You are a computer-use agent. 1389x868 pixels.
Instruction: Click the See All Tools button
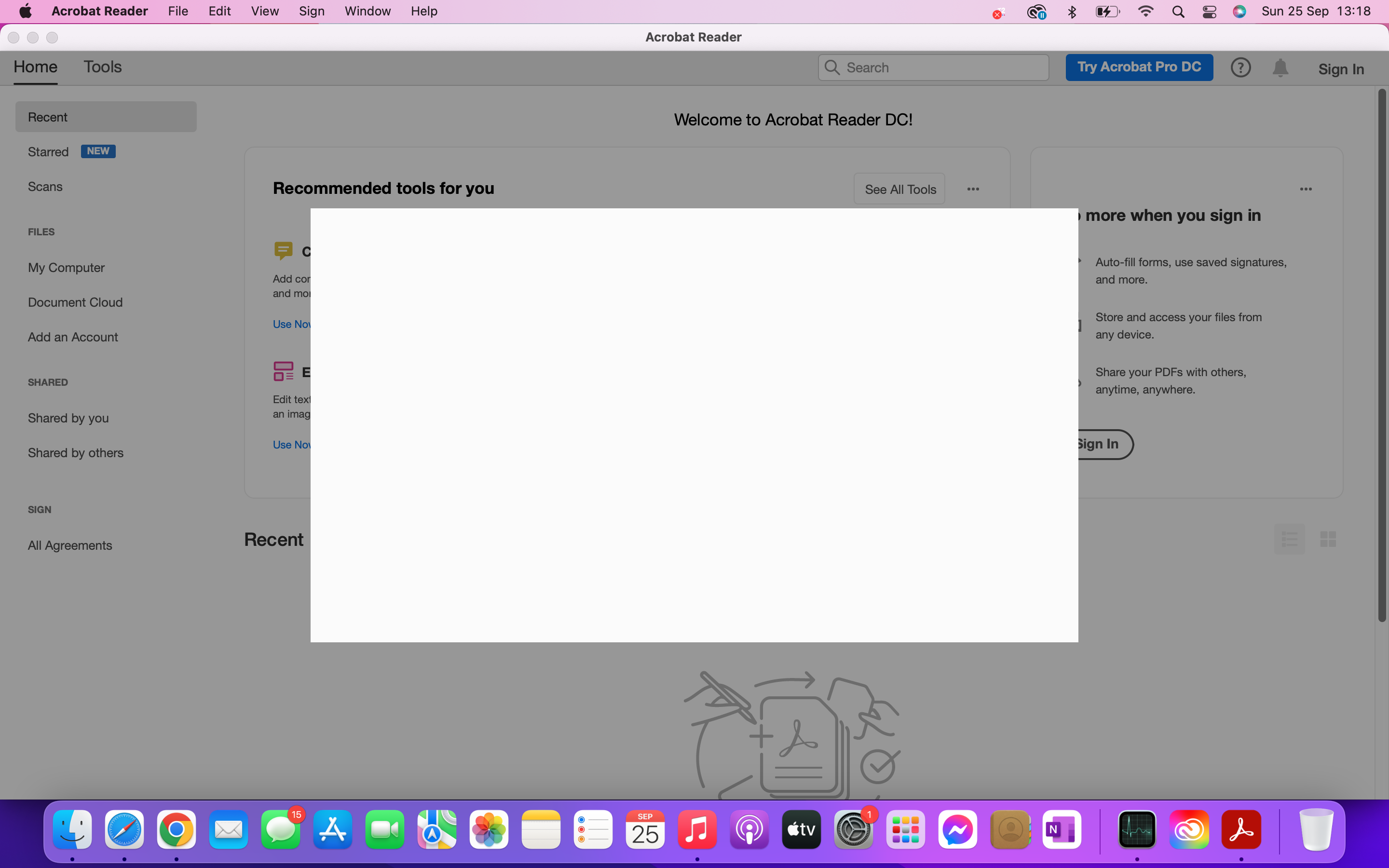tap(899, 189)
